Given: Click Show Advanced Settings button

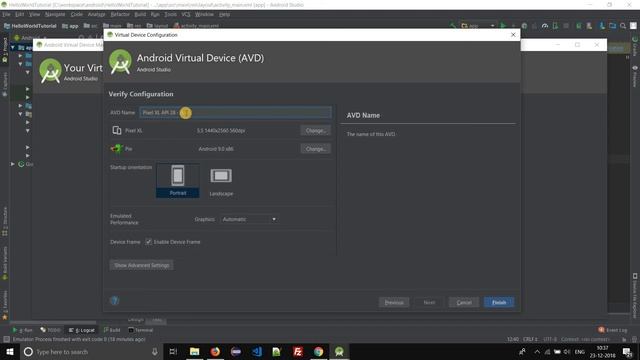Looking at the screenshot, I should click(x=141, y=265).
